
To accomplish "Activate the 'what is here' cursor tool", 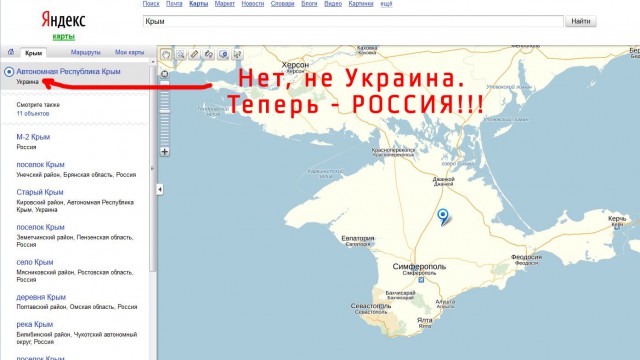I will [x=238, y=54].
